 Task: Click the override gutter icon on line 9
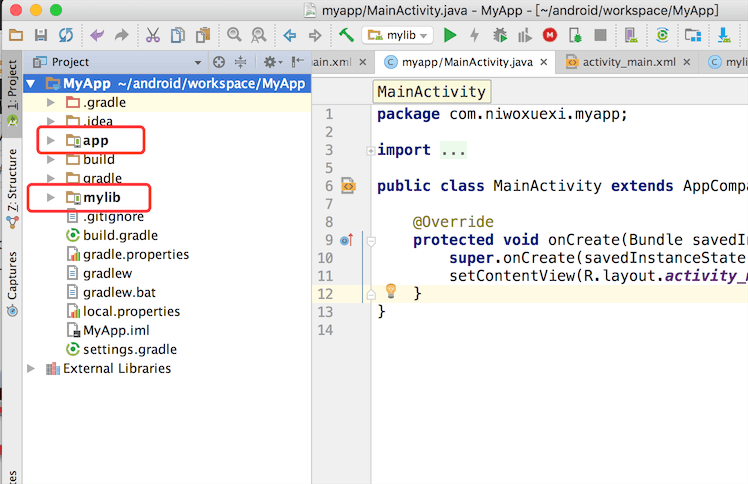[347, 240]
